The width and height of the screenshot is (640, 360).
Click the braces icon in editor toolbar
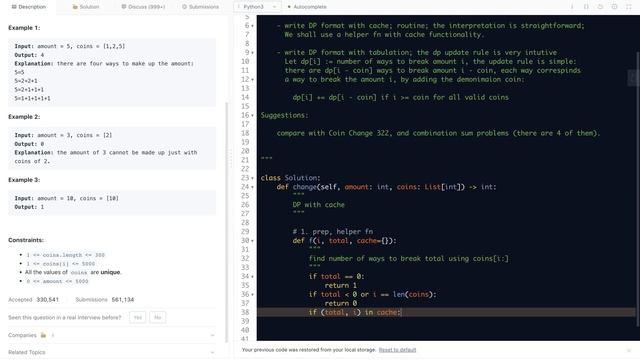click(586, 7)
